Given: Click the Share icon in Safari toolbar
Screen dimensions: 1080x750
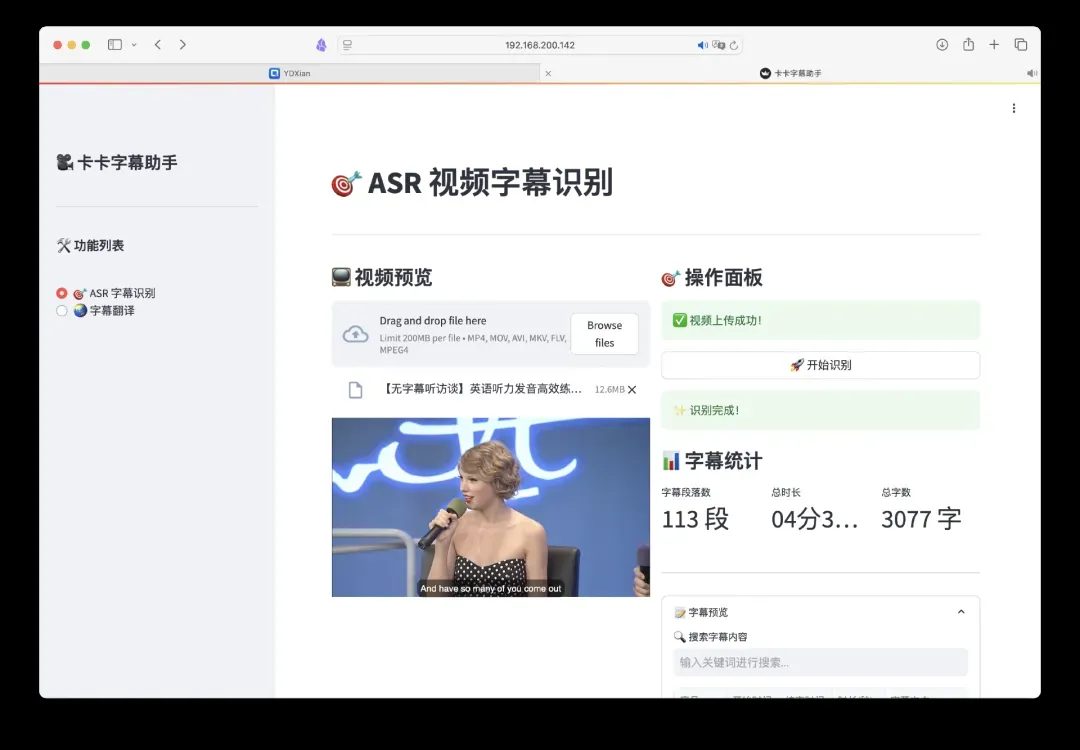Looking at the screenshot, I should (x=968, y=45).
